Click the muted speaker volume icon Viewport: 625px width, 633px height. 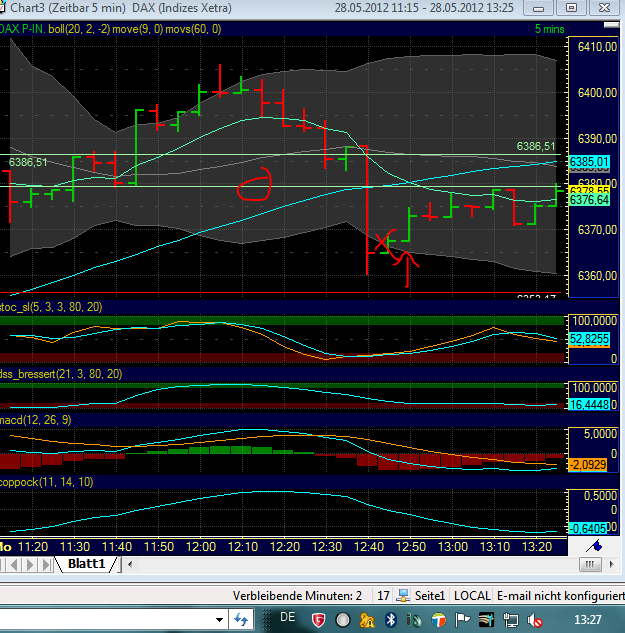click(x=535, y=620)
